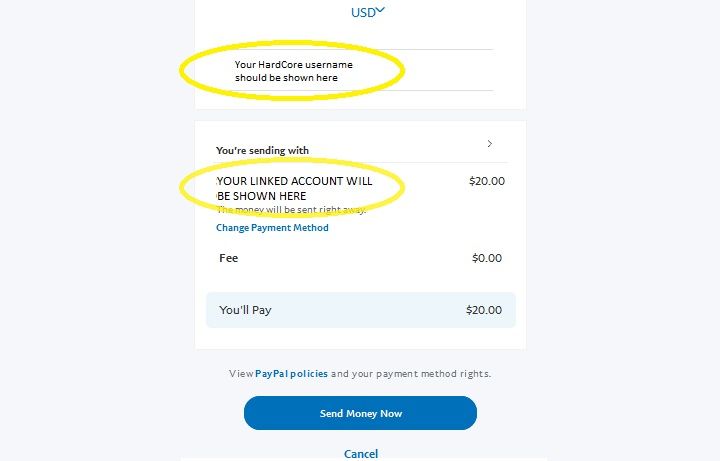Select the You'll Pay label
The image size is (720, 461).
(245, 310)
